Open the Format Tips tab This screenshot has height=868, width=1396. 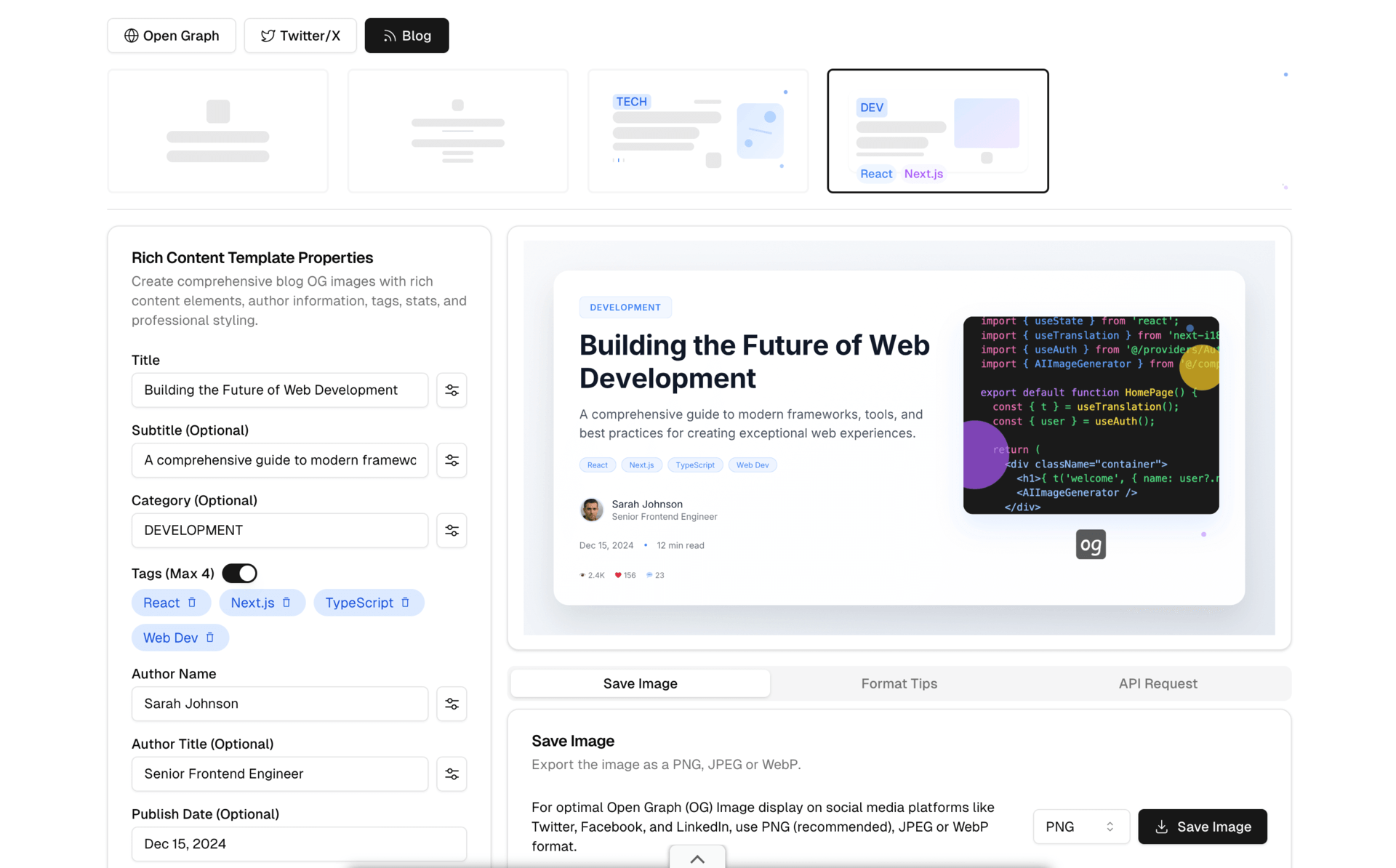pyautogui.click(x=899, y=683)
